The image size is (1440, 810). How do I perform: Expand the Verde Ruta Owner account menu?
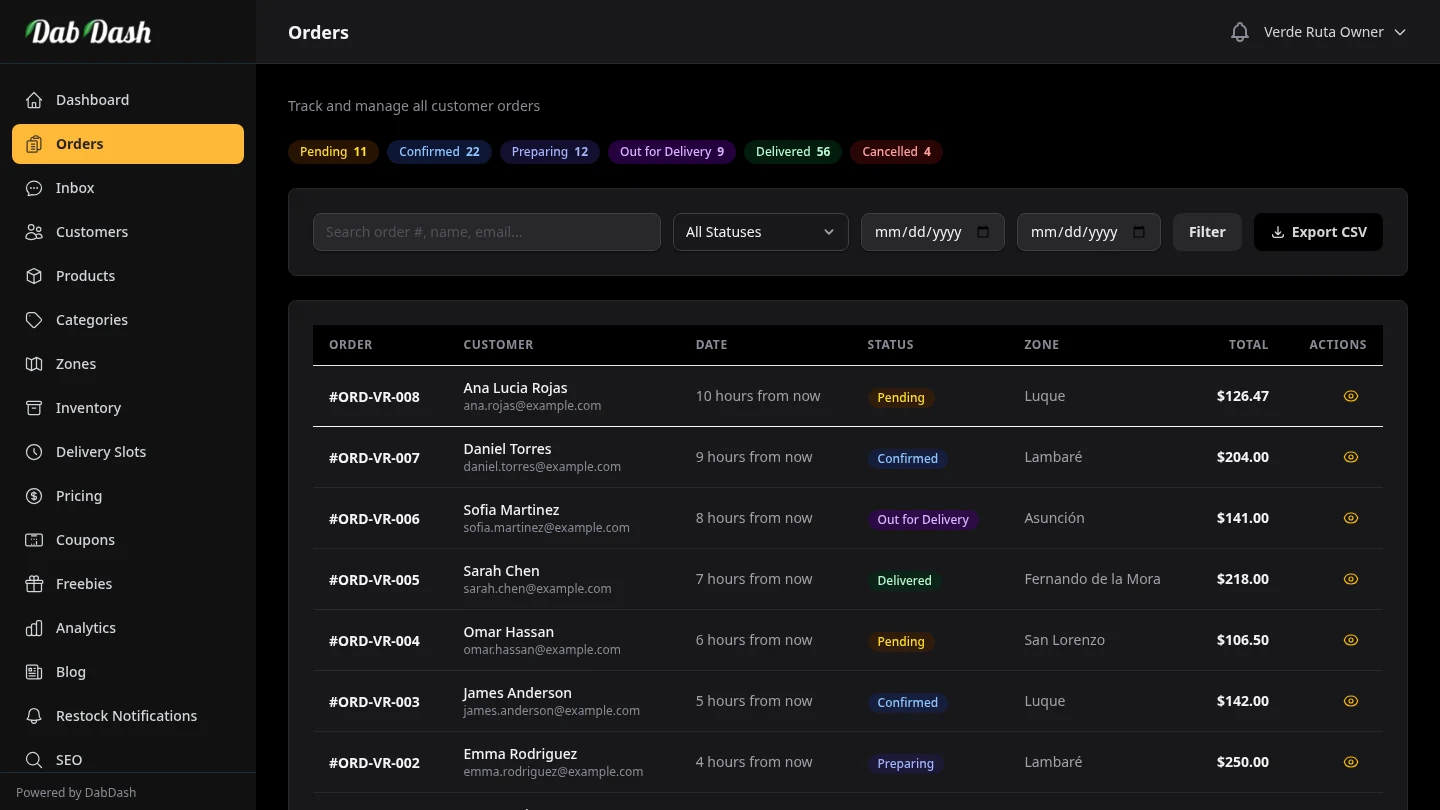[1335, 31]
